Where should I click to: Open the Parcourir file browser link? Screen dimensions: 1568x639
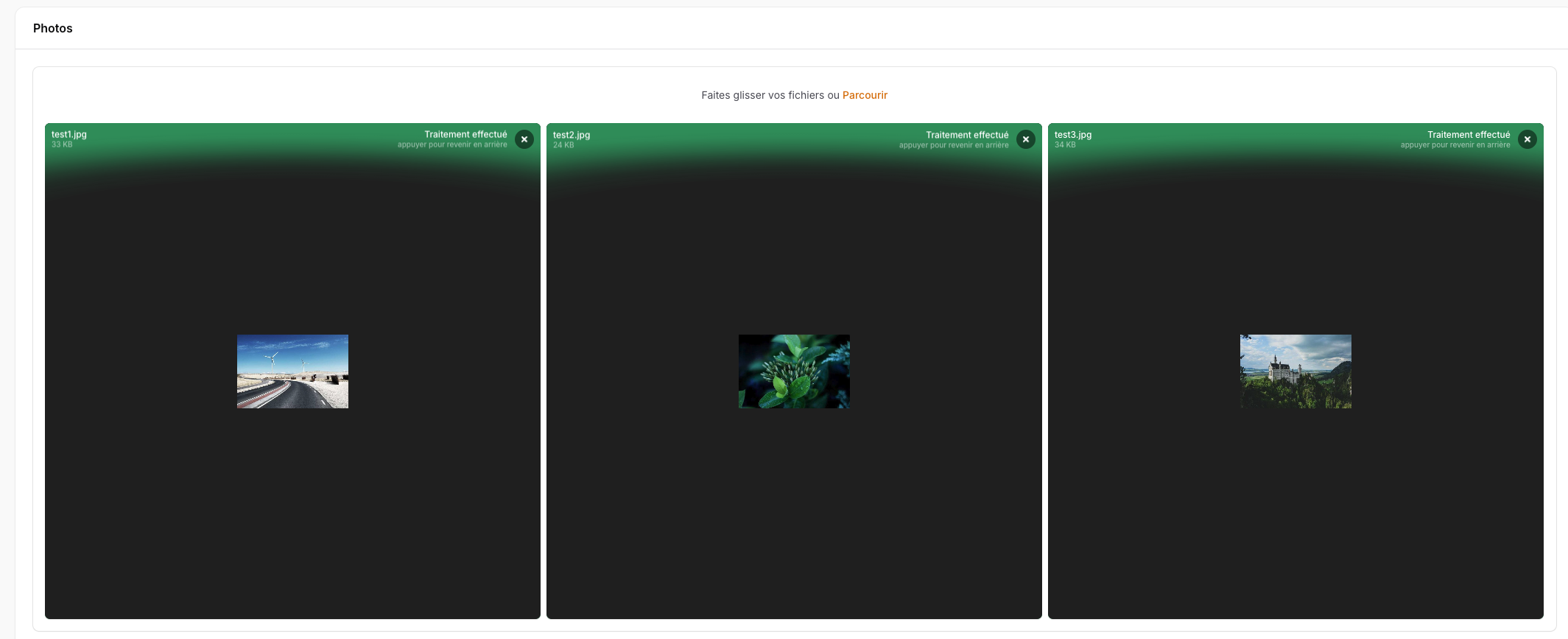click(865, 95)
